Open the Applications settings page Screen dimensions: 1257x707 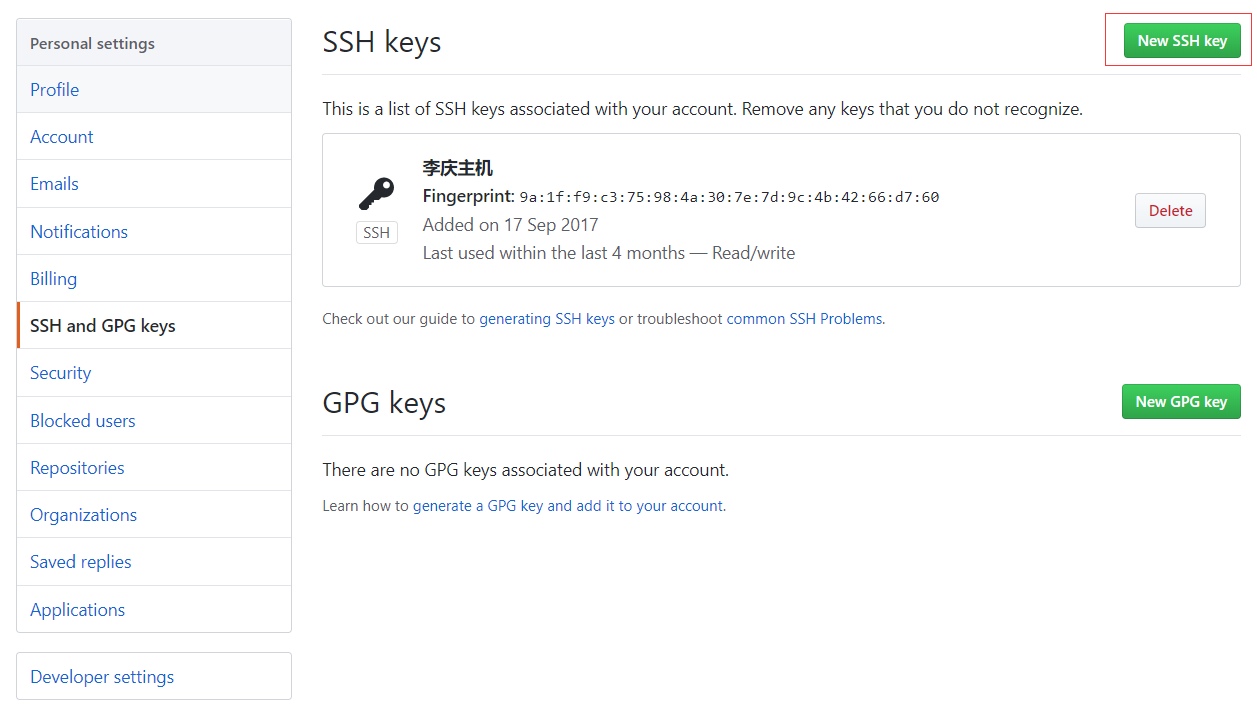pyautogui.click(x=78, y=610)
